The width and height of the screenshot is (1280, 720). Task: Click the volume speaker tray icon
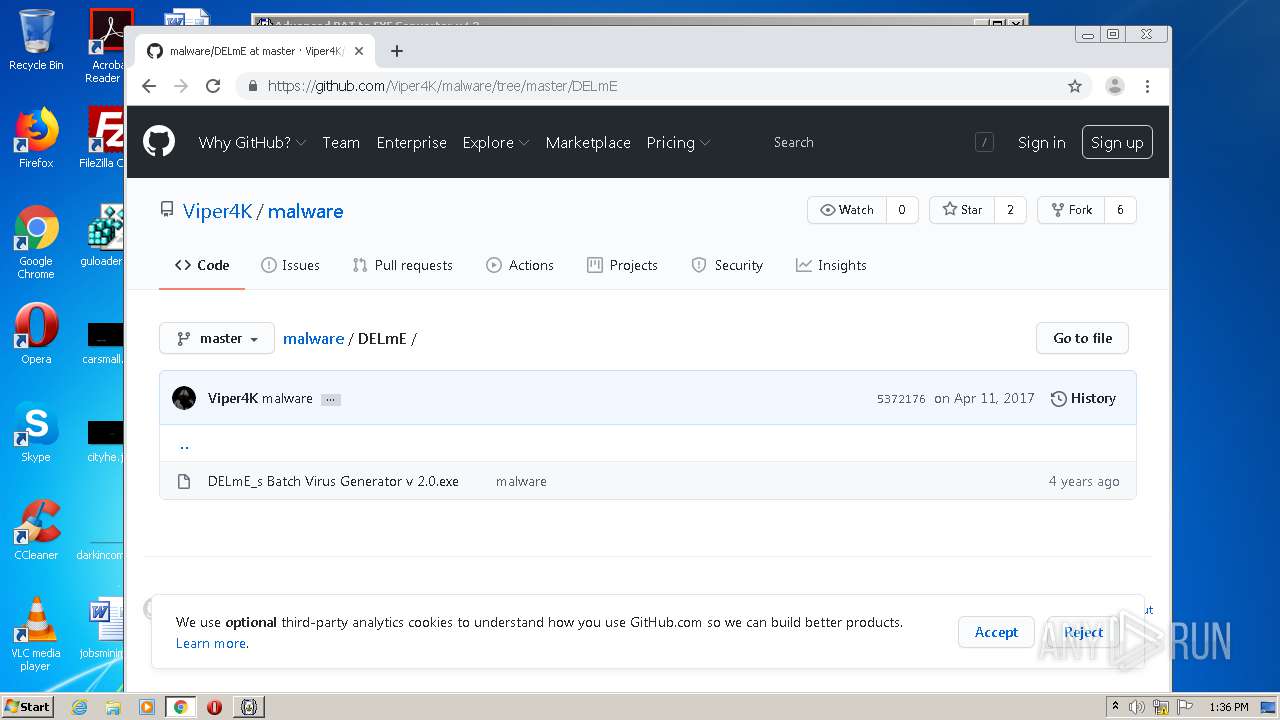click(1137, 707)
